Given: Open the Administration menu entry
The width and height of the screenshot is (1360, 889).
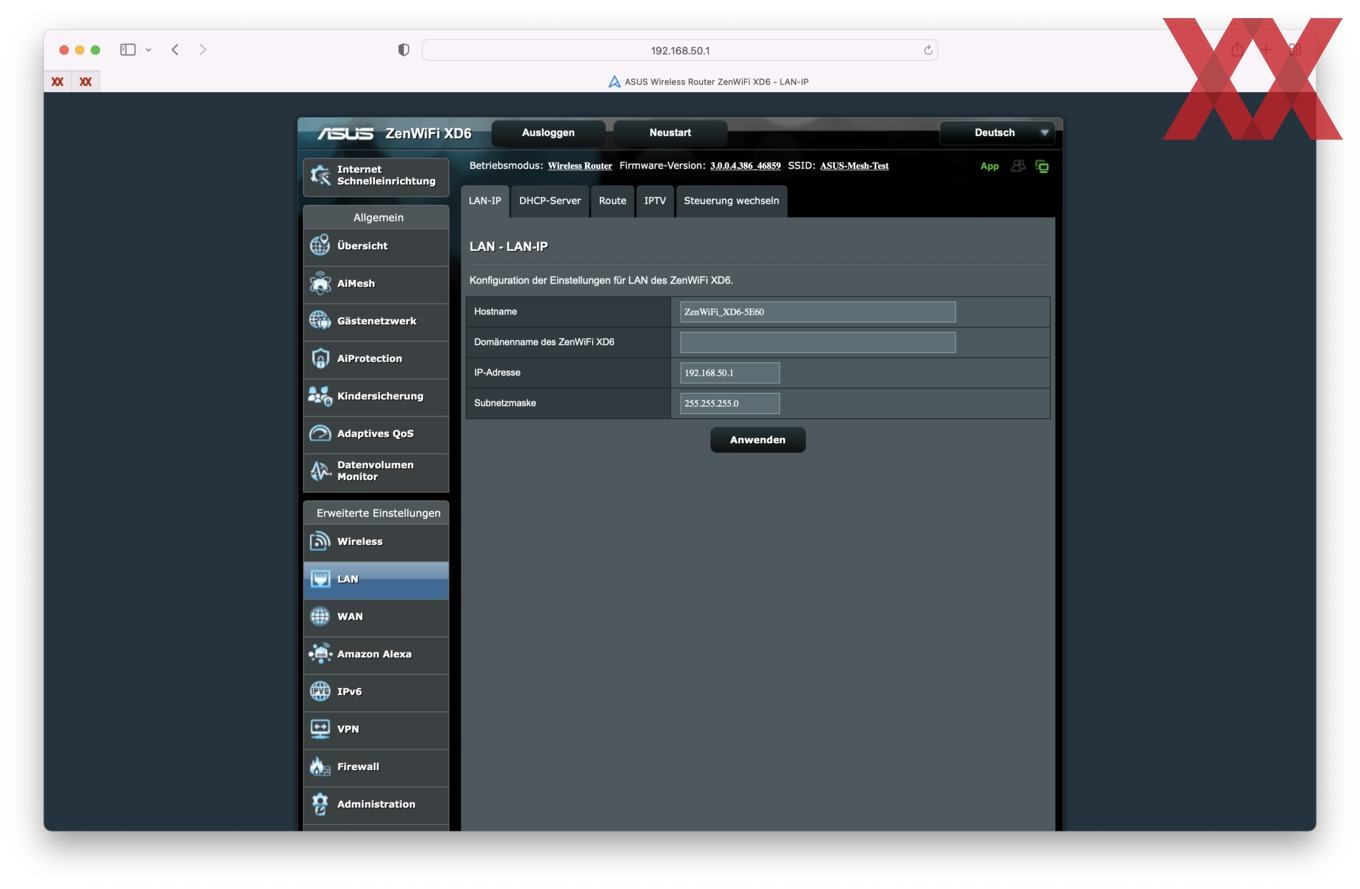Looking at the screenshot, I should pos(376,804).
